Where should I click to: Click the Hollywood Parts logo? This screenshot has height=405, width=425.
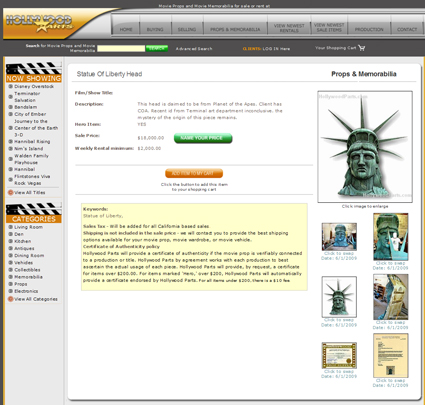39,23
